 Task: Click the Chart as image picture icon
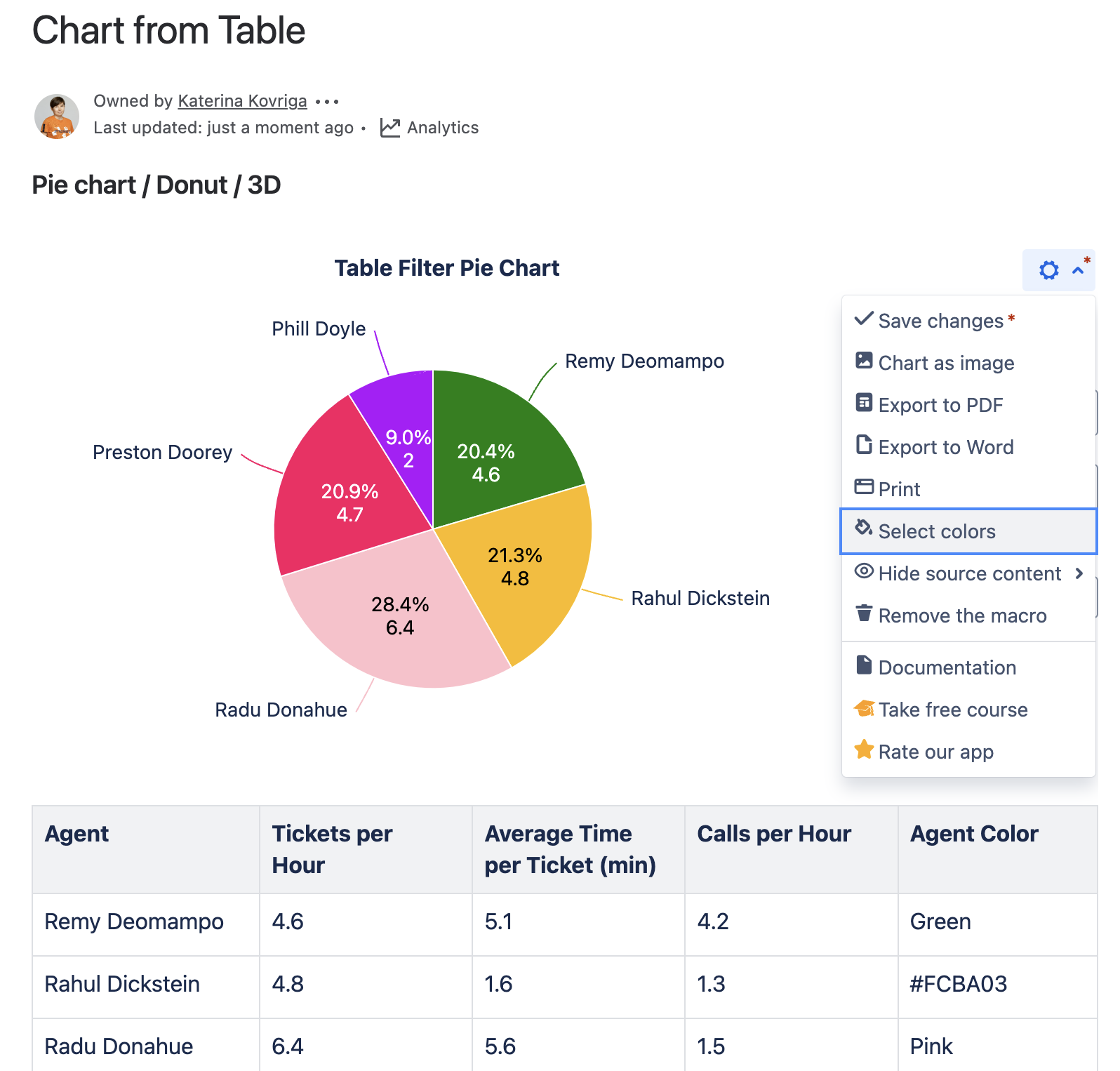pos(864,361)
